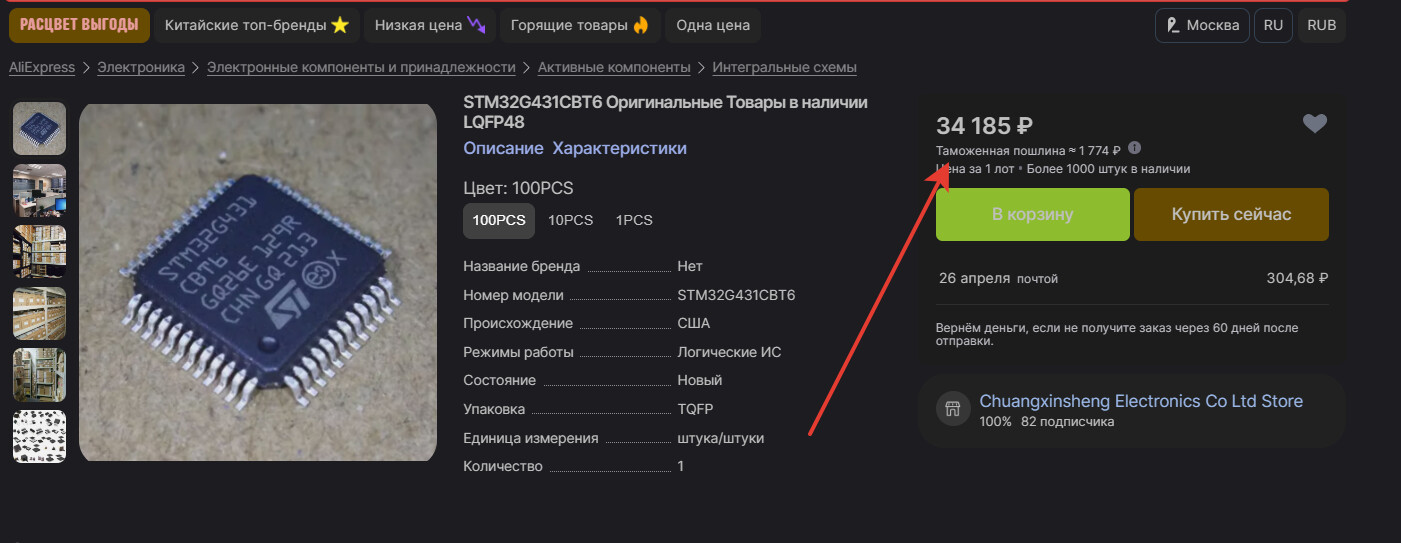1401x543 pixels.
Task: Select 100PCS quantity option
Action: 499,220
